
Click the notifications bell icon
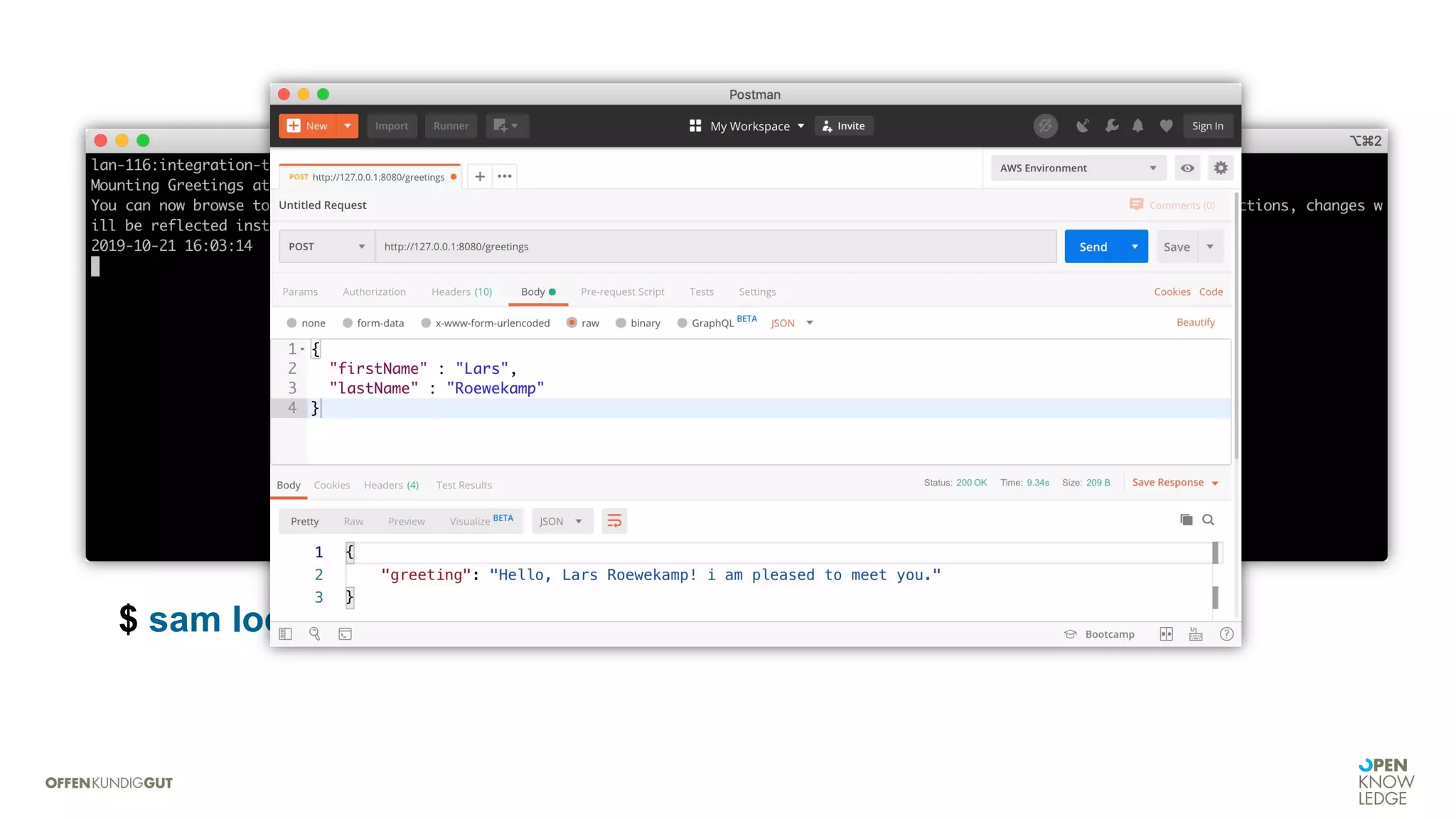click(1137, 126)
